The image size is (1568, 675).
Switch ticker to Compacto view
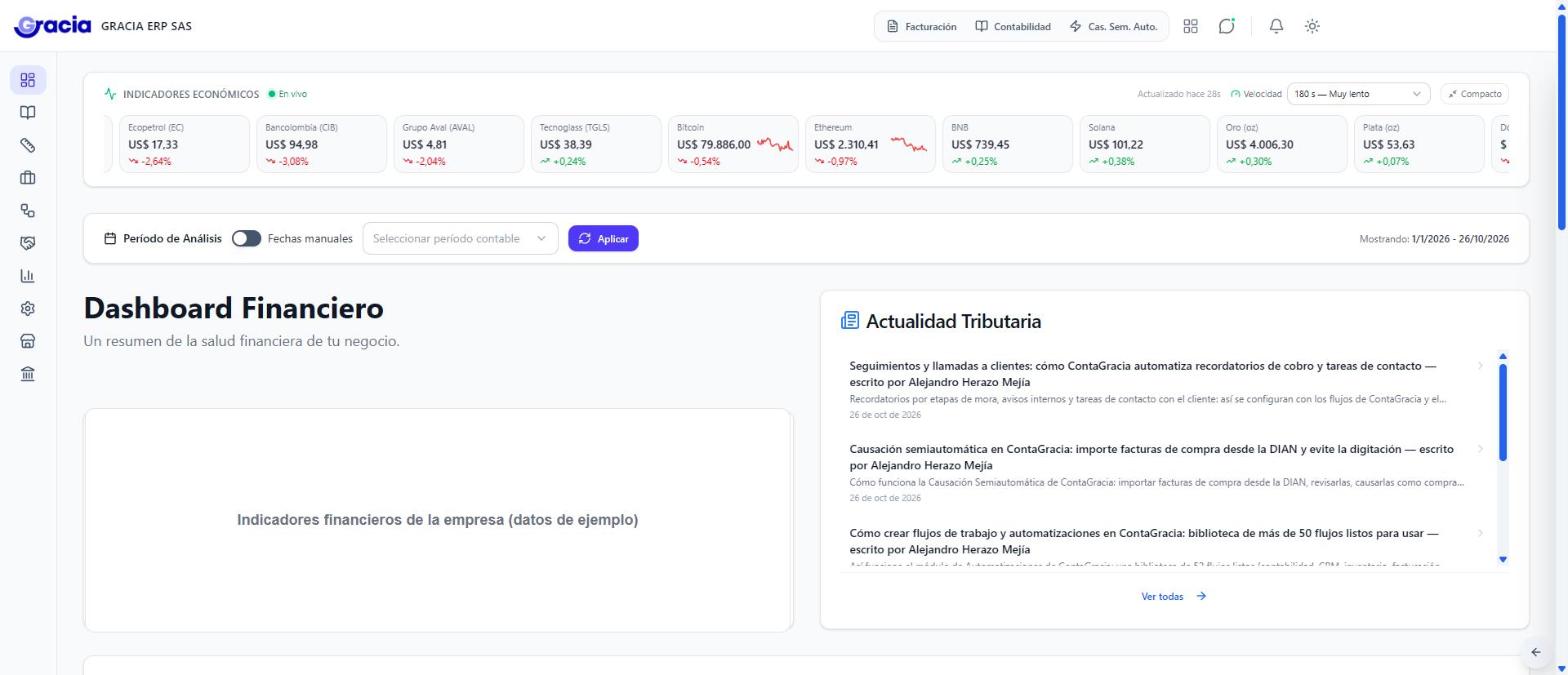1474,94
